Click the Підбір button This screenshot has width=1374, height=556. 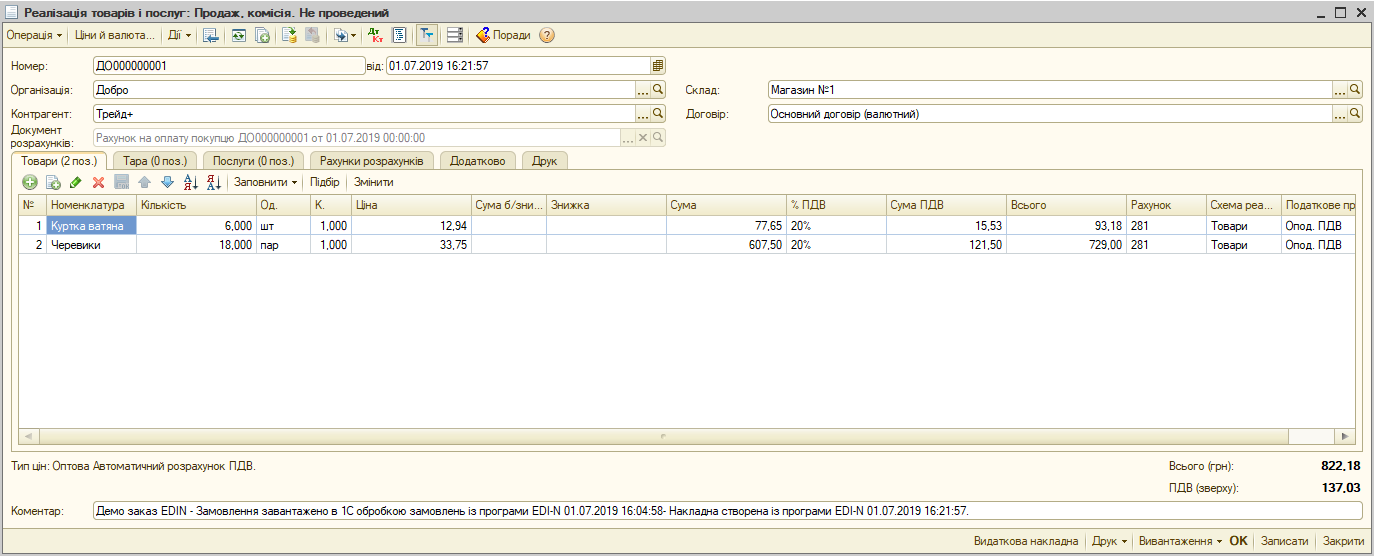coord(325,182)
